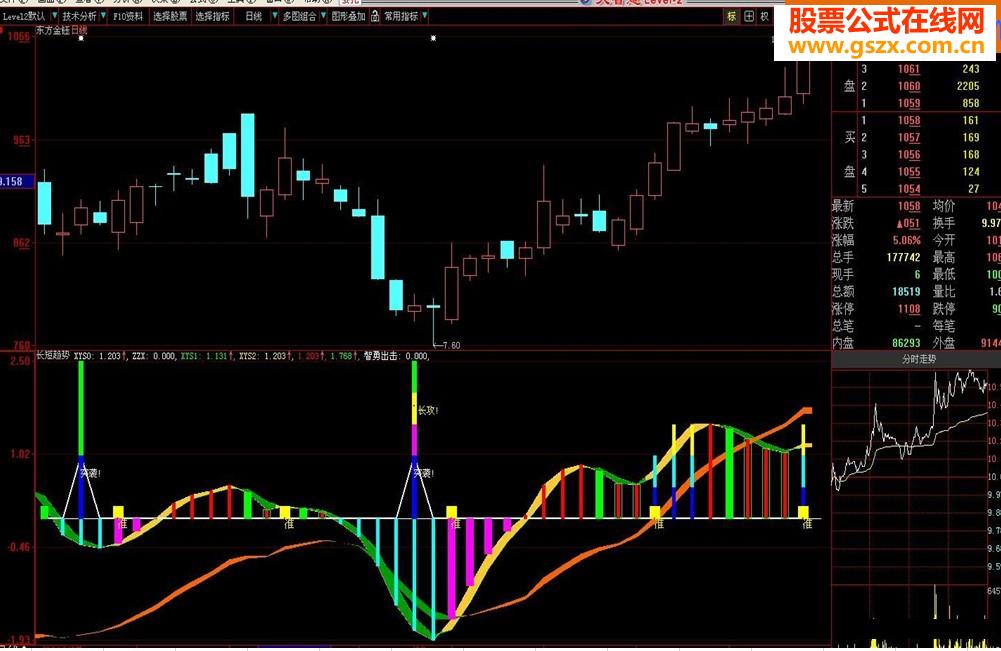Click the grid layout icon next to 标
Screen dimensions: 1001x651
pyautogui.click(x=749, y=17)
